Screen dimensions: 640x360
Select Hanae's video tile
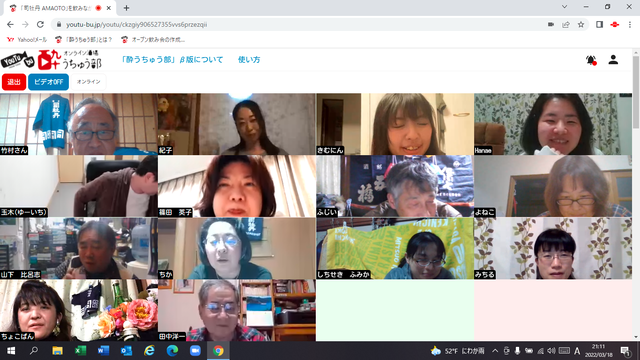click(553, 124)
